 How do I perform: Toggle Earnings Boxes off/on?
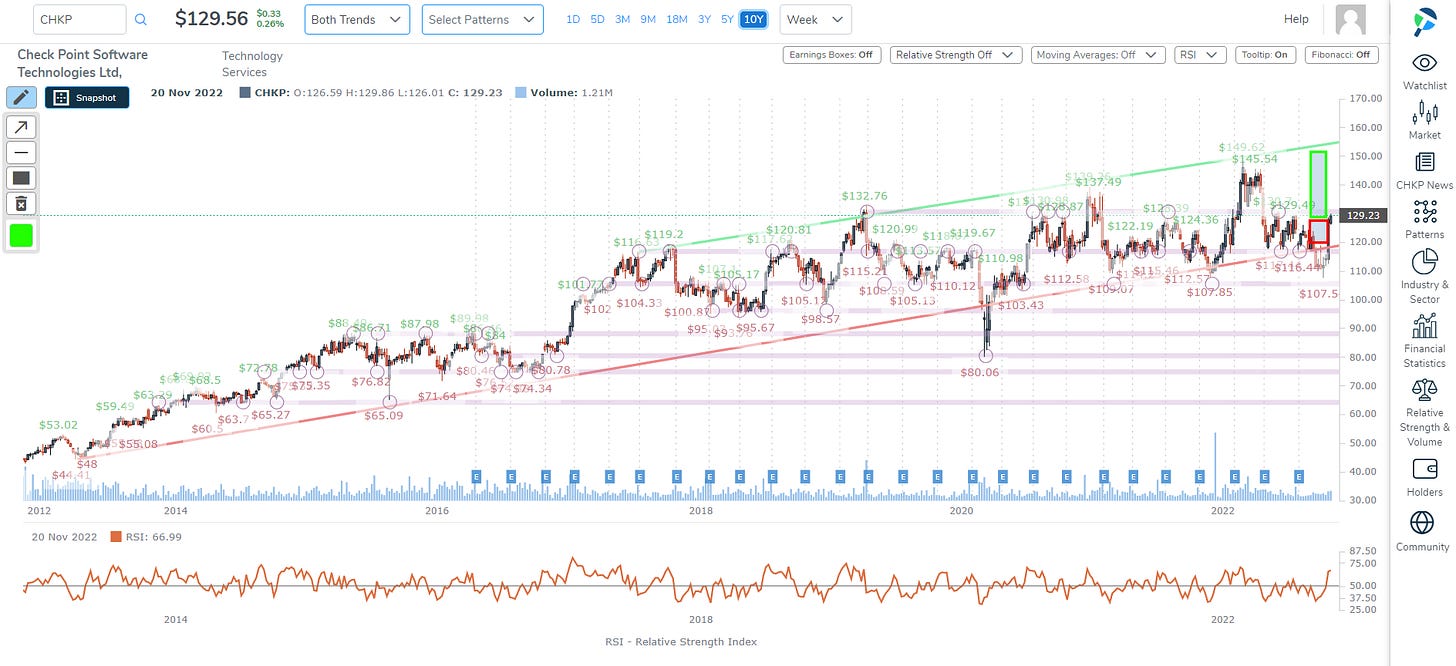(x=832, y=55)
